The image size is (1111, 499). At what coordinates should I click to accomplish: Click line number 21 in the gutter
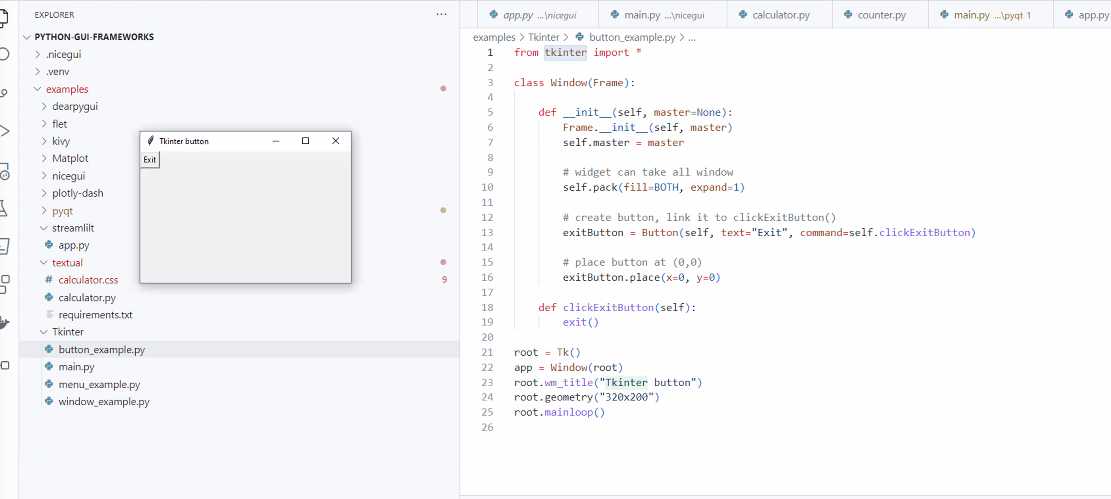pos(487,352)
